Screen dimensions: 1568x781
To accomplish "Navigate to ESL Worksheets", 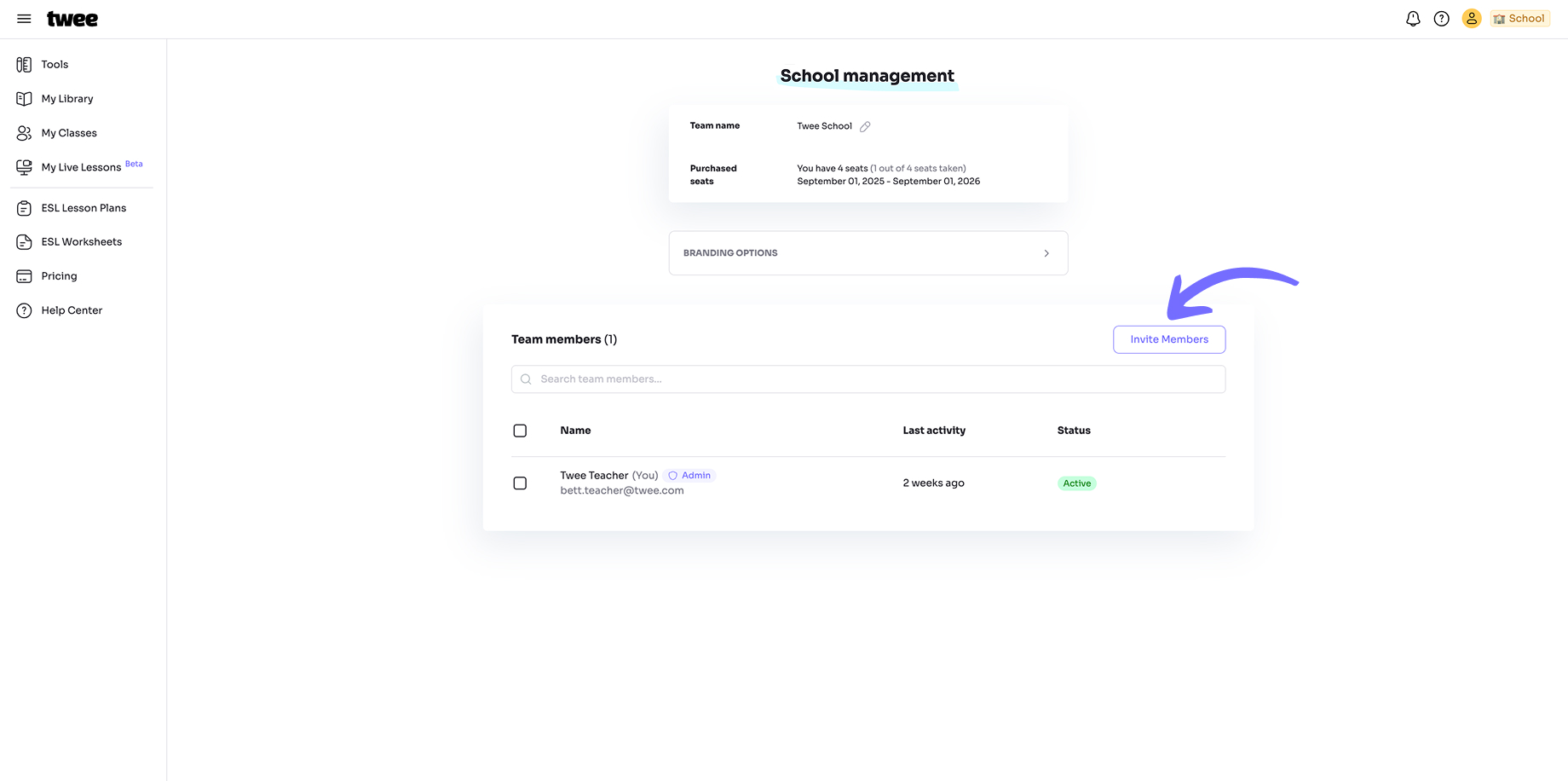I will [x=83, y=242].
